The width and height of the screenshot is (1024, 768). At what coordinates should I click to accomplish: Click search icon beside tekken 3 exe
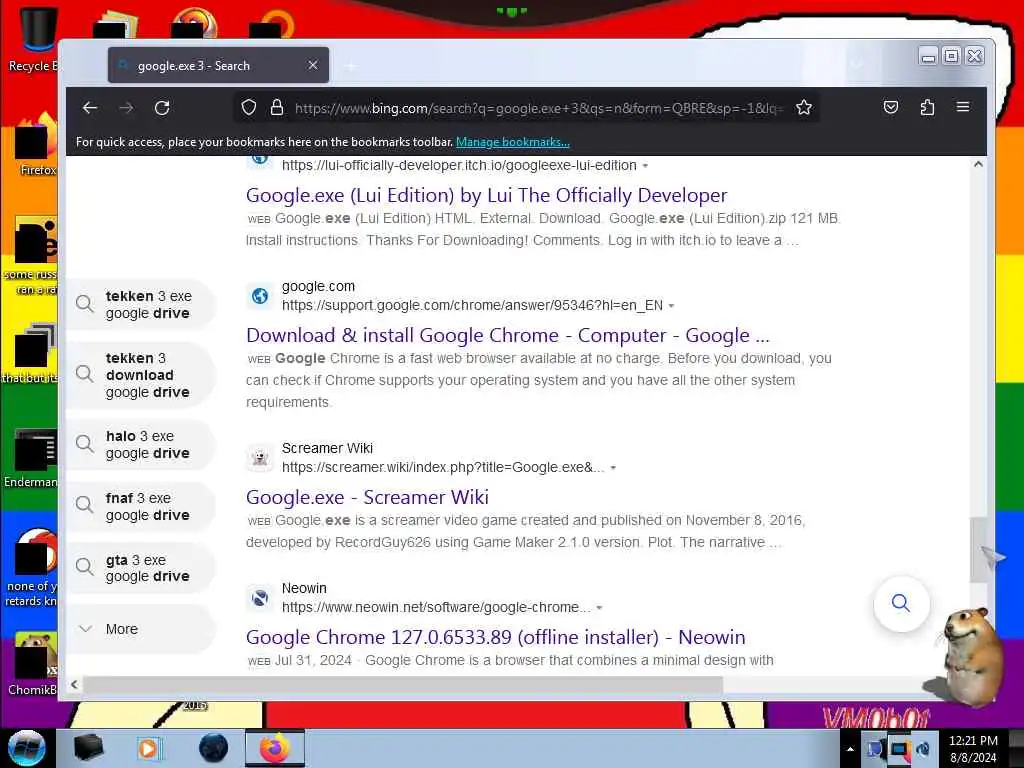[84, 304]
